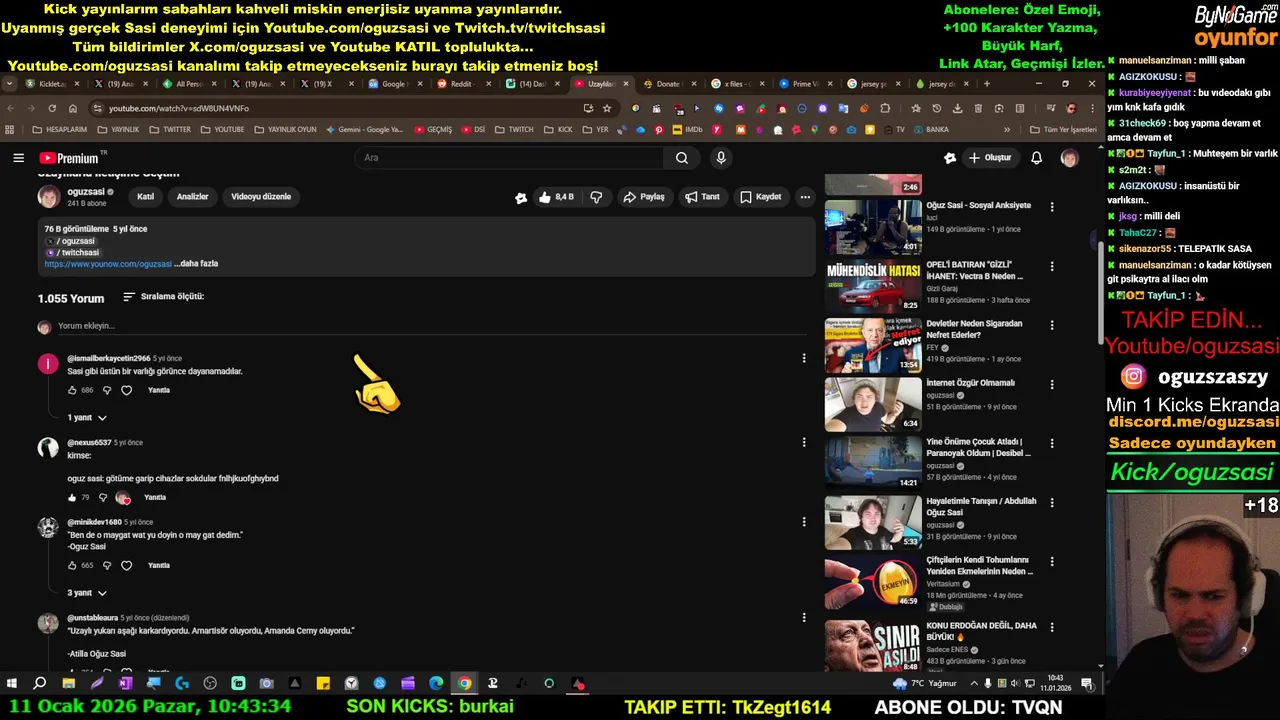Click the YouTube search box Ara

[x=508, y=158]
